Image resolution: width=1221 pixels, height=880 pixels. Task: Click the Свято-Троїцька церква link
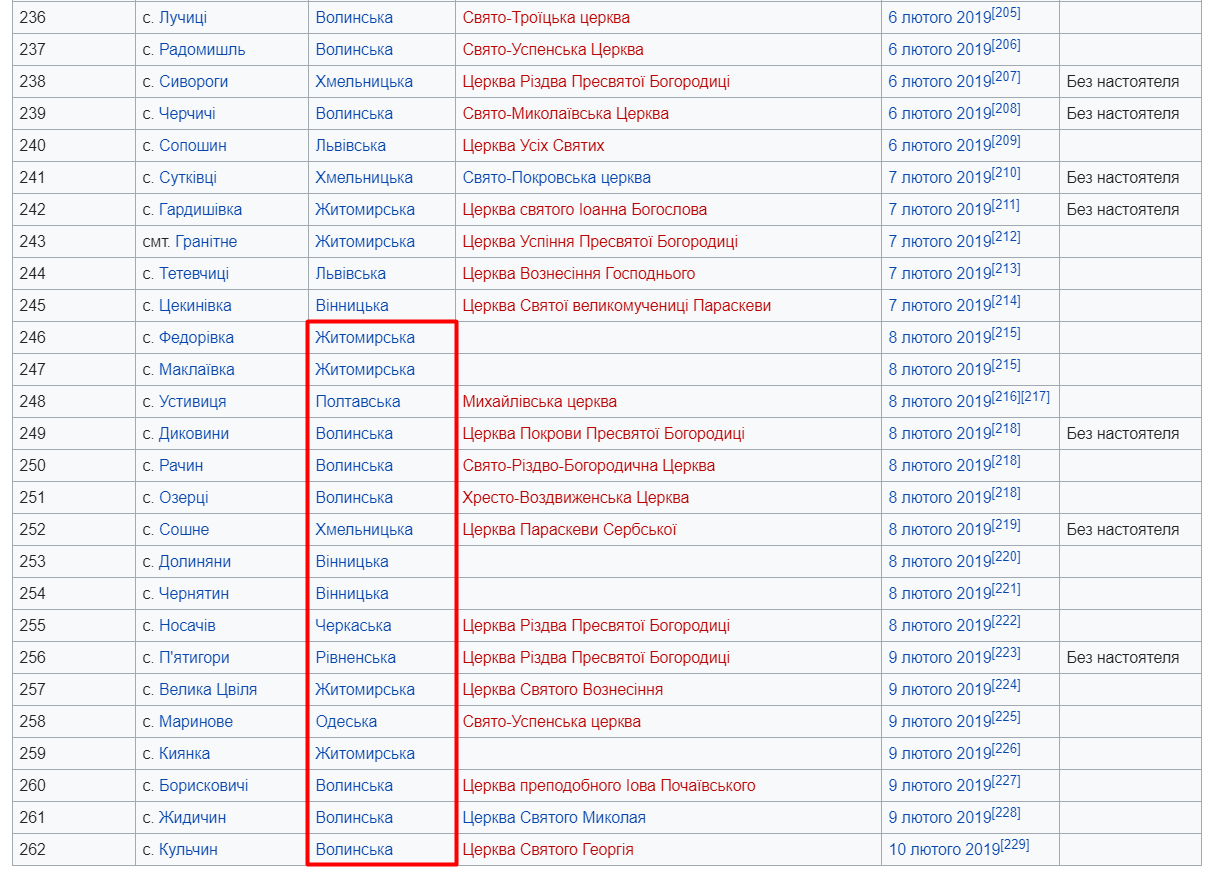pos(546,18)
